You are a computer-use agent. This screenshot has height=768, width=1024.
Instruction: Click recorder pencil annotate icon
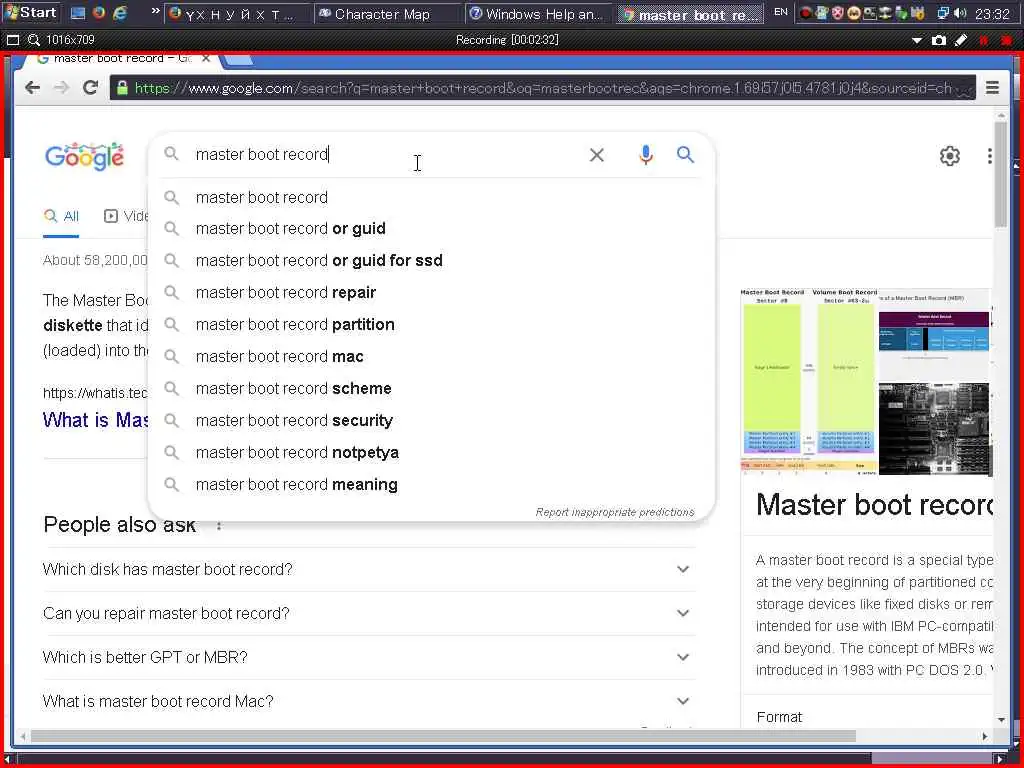[961, 40]
